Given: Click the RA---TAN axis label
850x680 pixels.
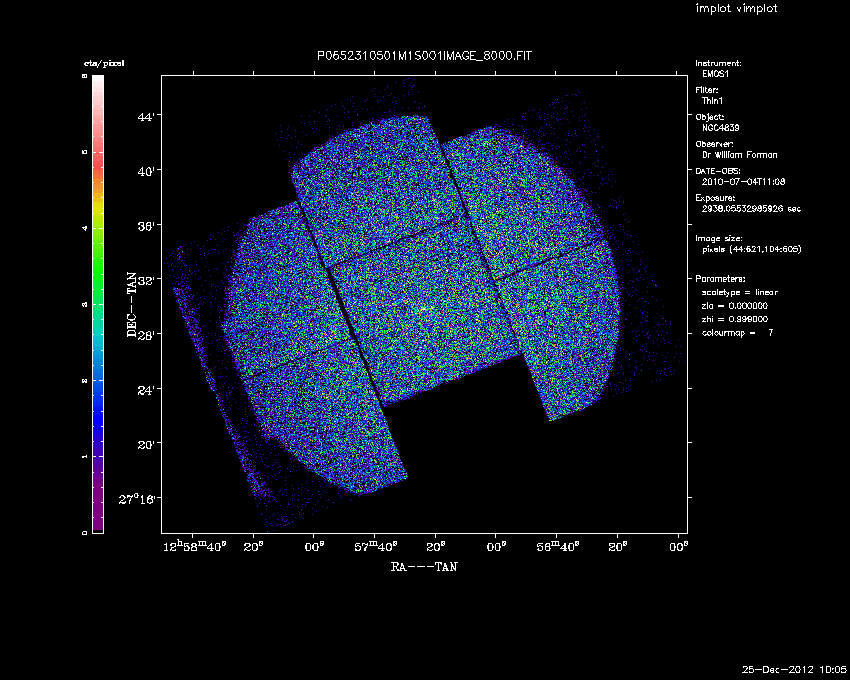Looking at the screenshot, I should [x=424, y=567].
